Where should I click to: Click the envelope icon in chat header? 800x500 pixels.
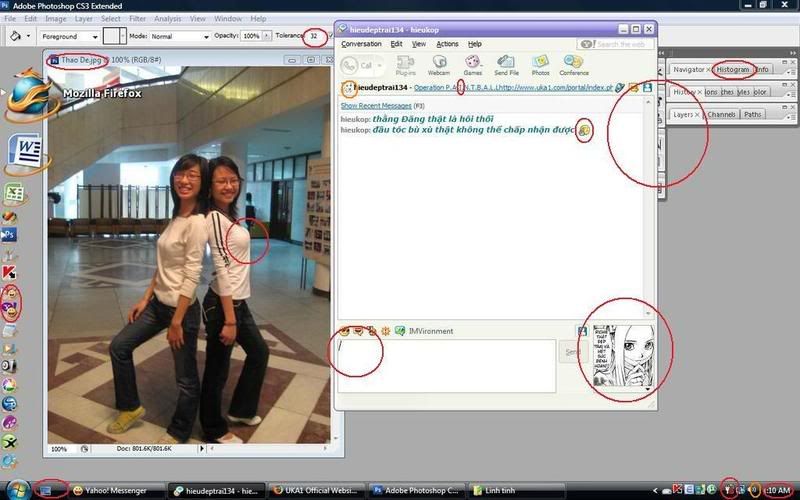pos(634,88)
